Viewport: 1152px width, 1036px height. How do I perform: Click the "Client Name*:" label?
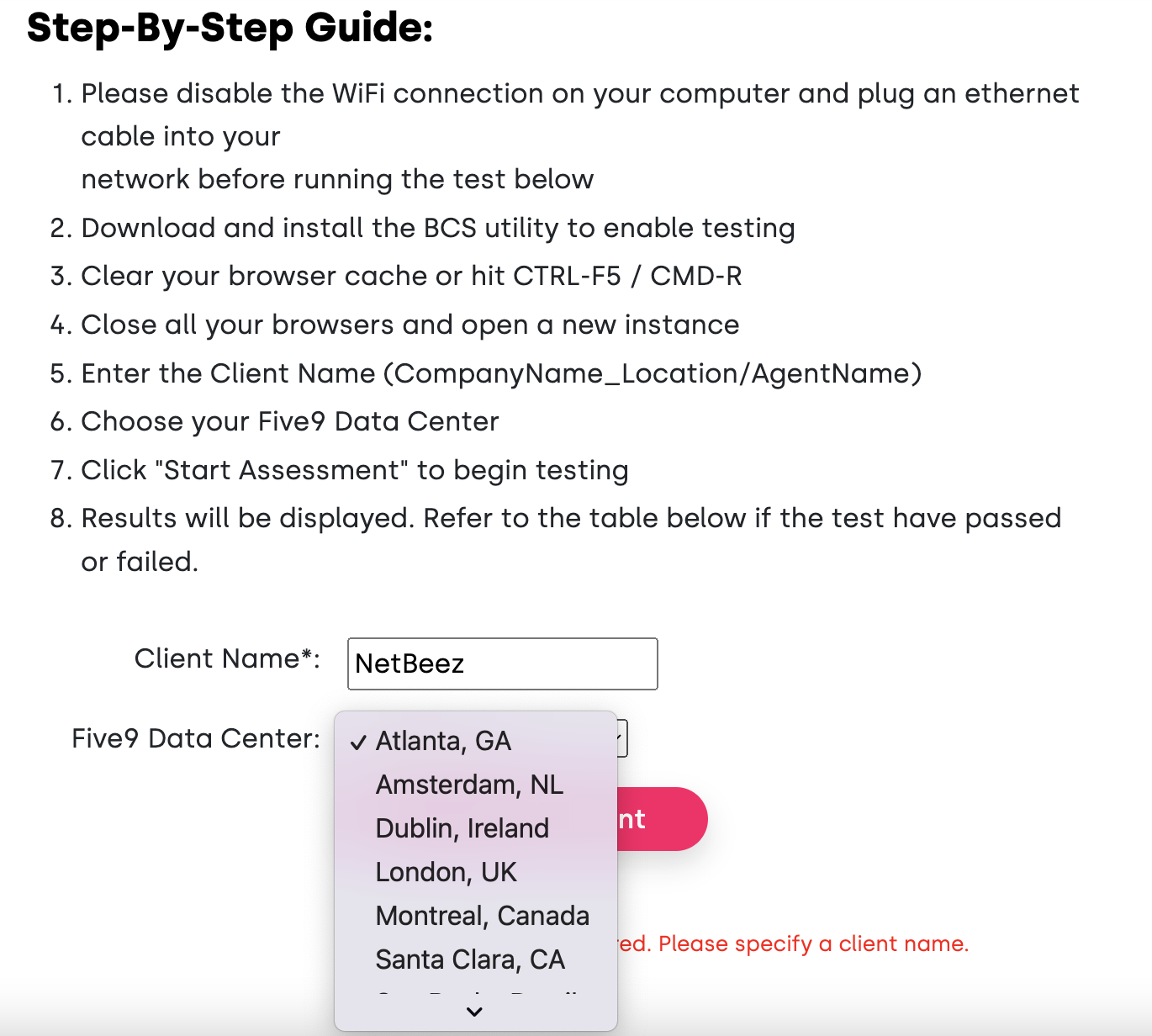tap(227, 658)
